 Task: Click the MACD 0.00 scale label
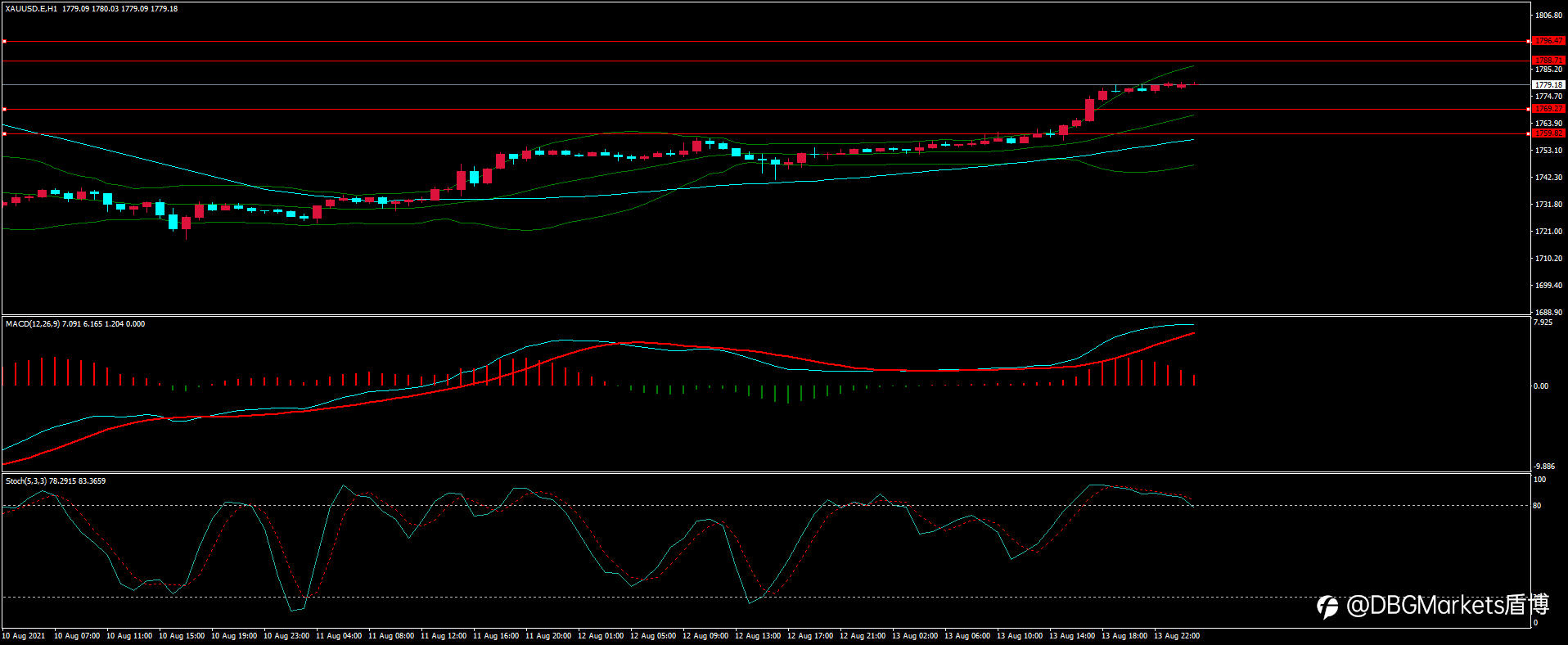[1541, 386]
